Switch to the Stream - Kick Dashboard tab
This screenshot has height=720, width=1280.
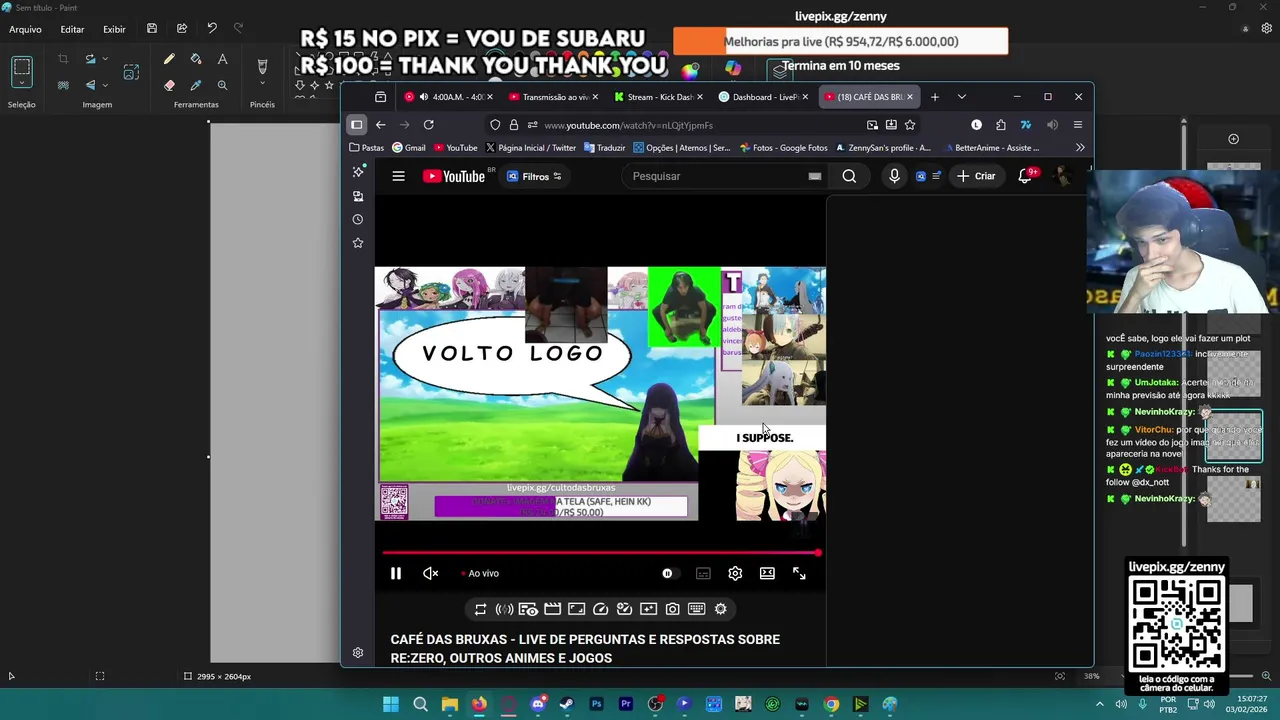pos(657,97)
